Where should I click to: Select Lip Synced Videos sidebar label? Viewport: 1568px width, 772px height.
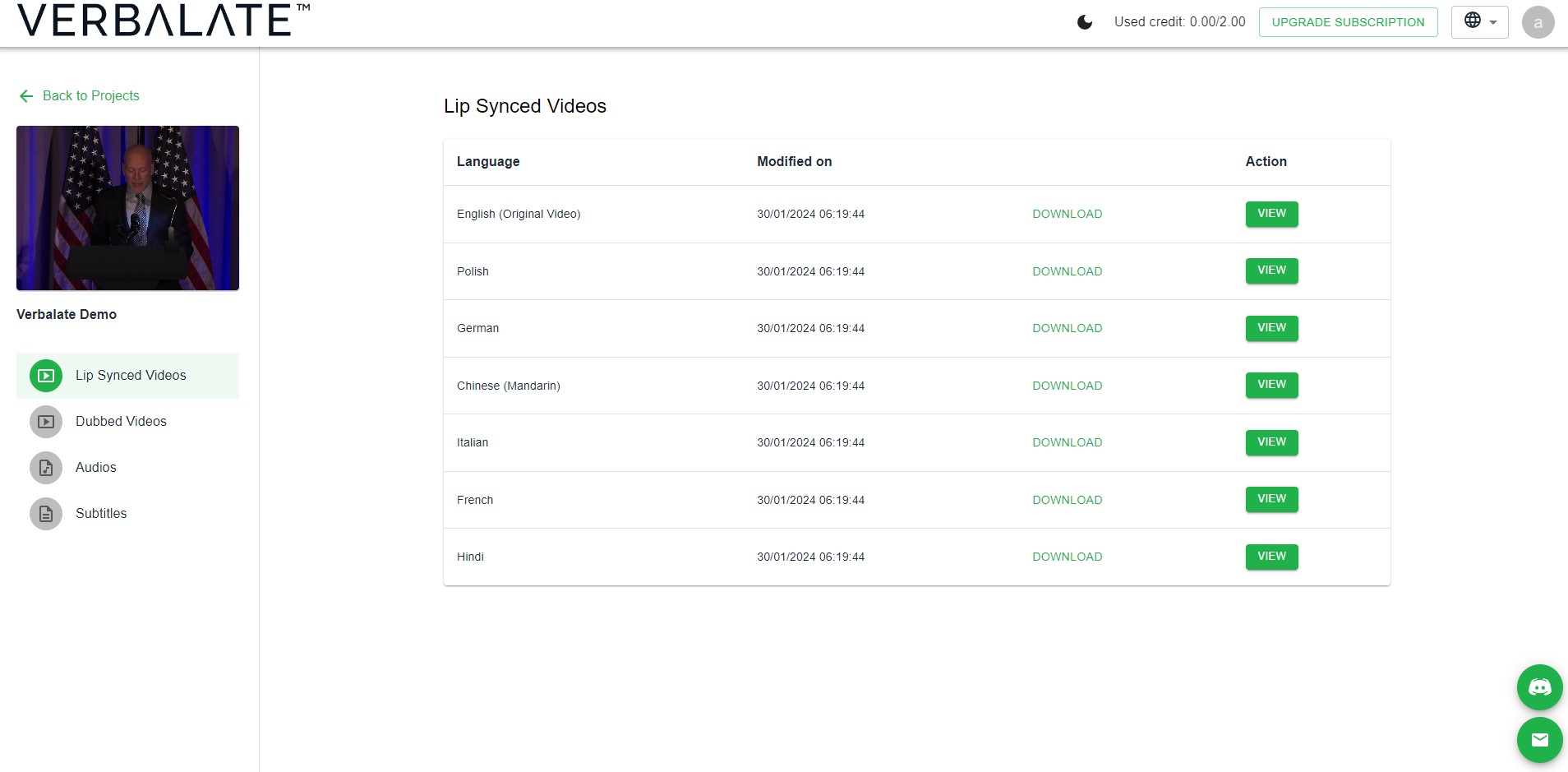[131, 375]
